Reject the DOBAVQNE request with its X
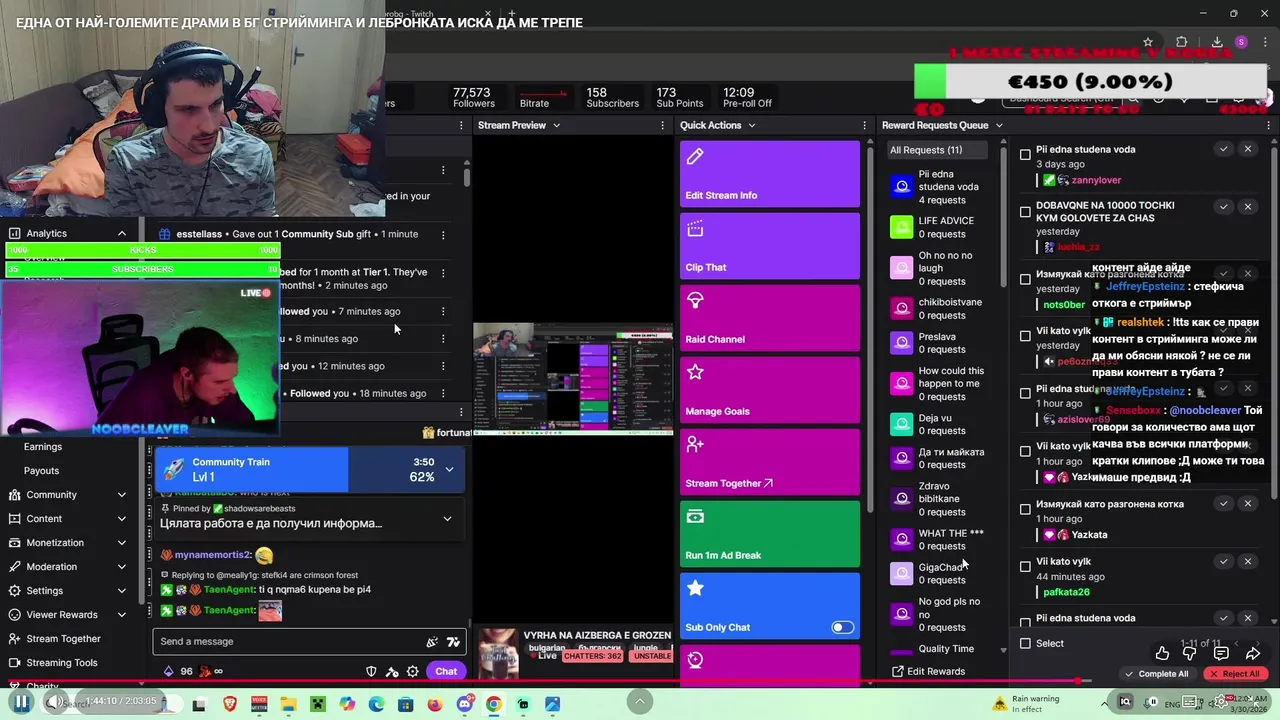Screen dimensions: 1280x720 point(1247,206)
